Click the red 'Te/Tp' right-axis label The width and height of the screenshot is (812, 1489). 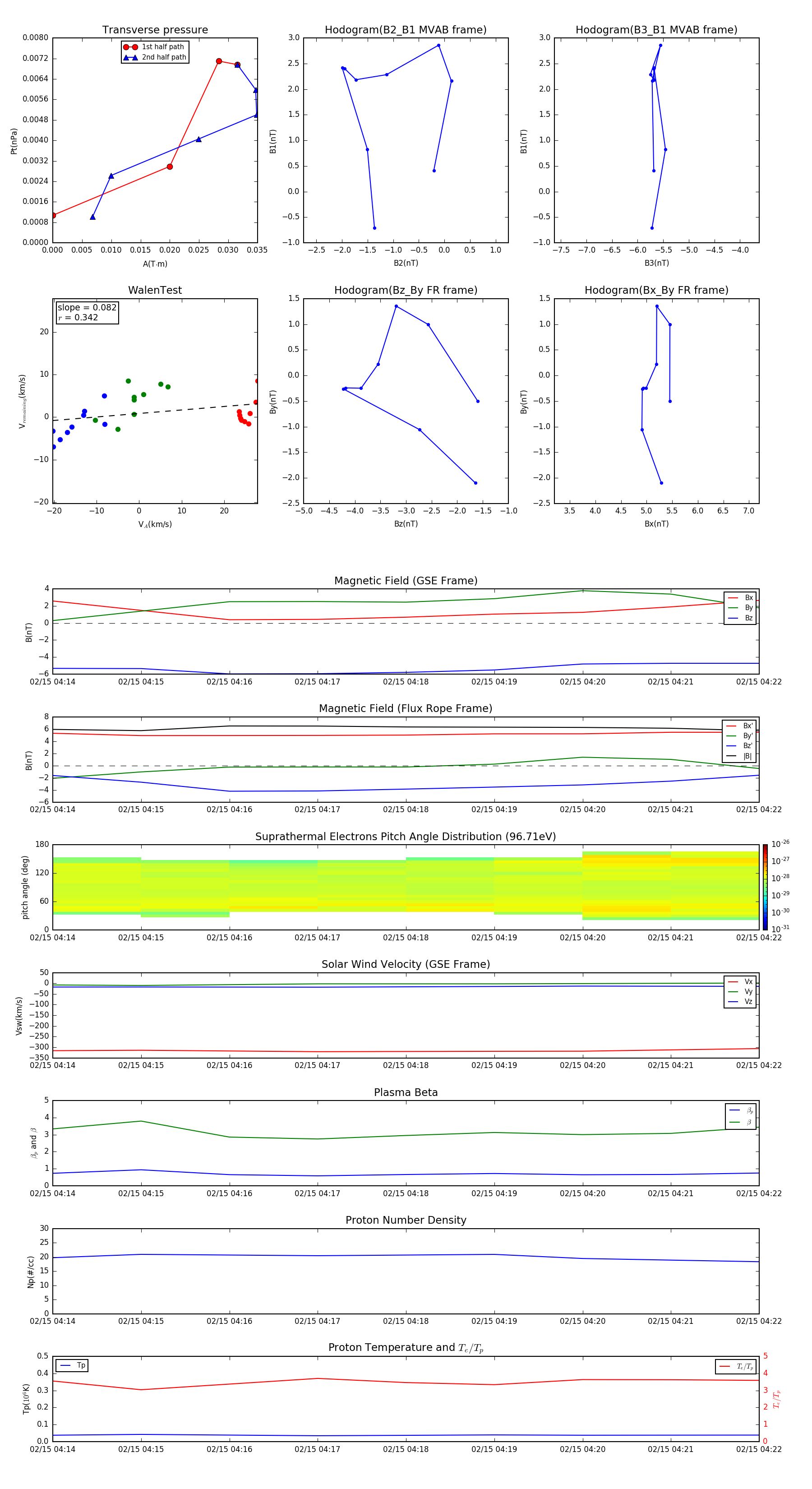(777, 1399)
